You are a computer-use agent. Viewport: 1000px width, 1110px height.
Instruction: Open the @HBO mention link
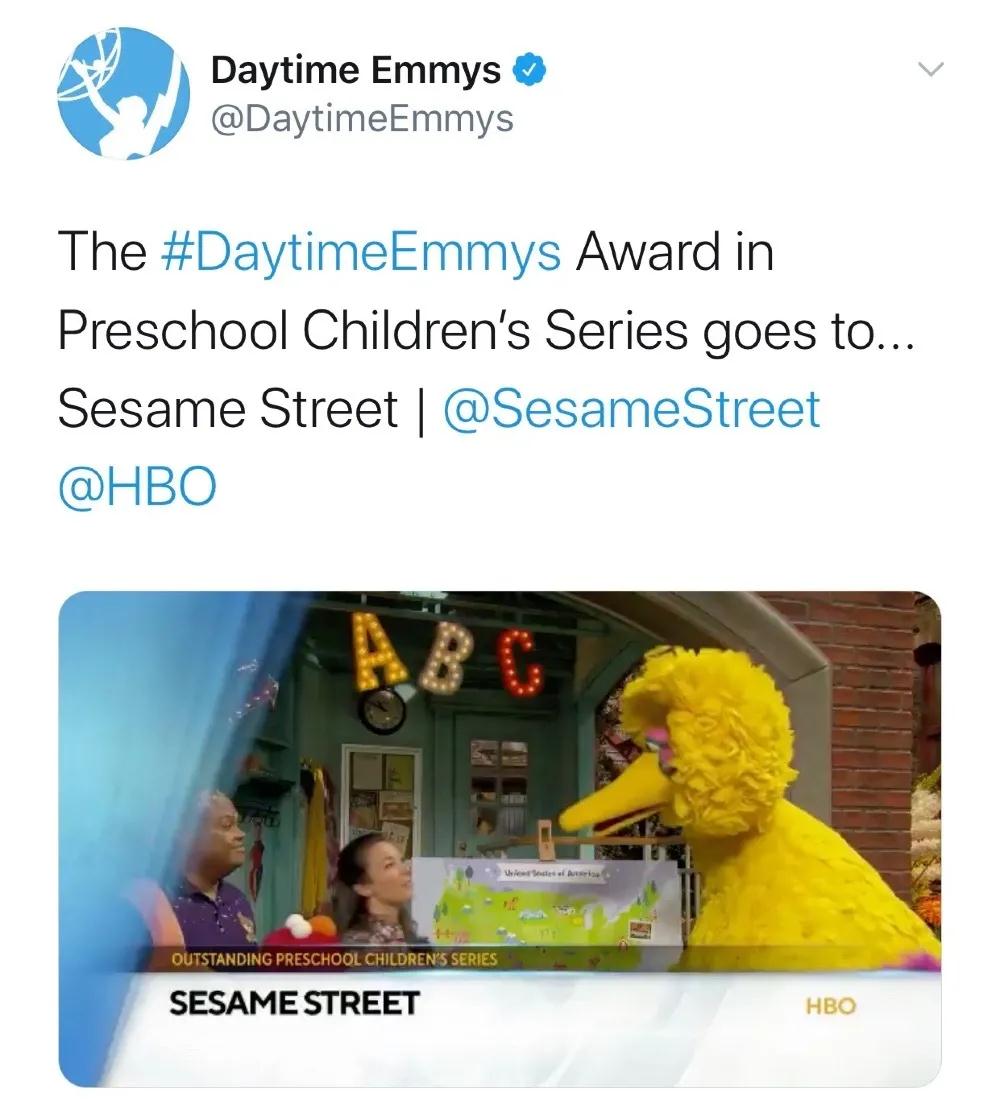(x=137, y=486)
